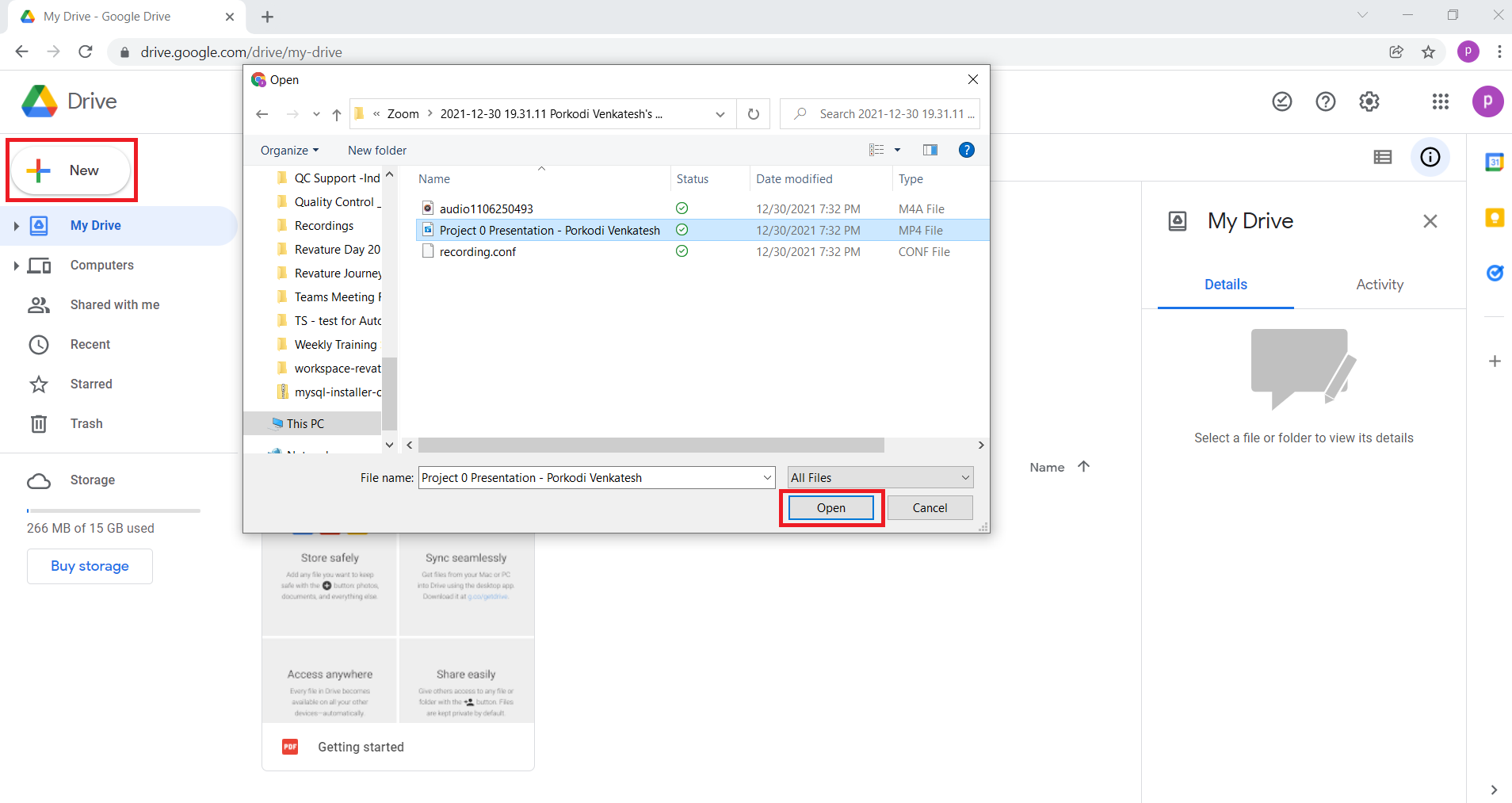This screenshot has height=803, width=1512.
Task: Reverse the Name sort direction arrow
Action: pyautogui.click(x=1083, y=467)
